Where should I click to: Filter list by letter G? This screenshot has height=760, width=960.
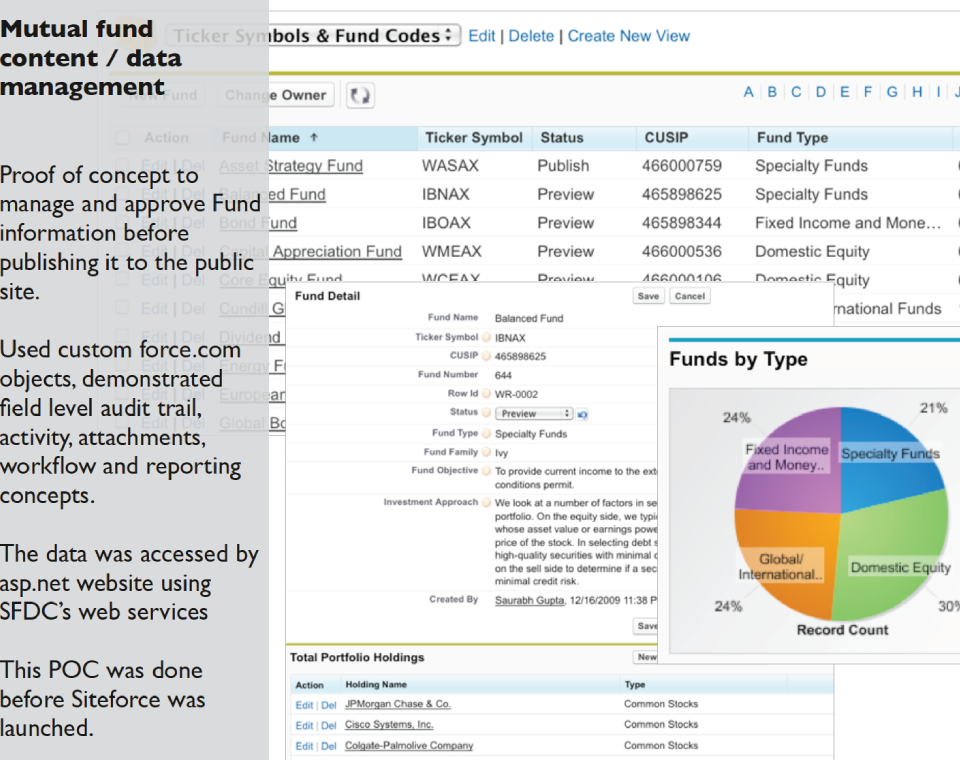pyautogui.click(x=892, y=92)
